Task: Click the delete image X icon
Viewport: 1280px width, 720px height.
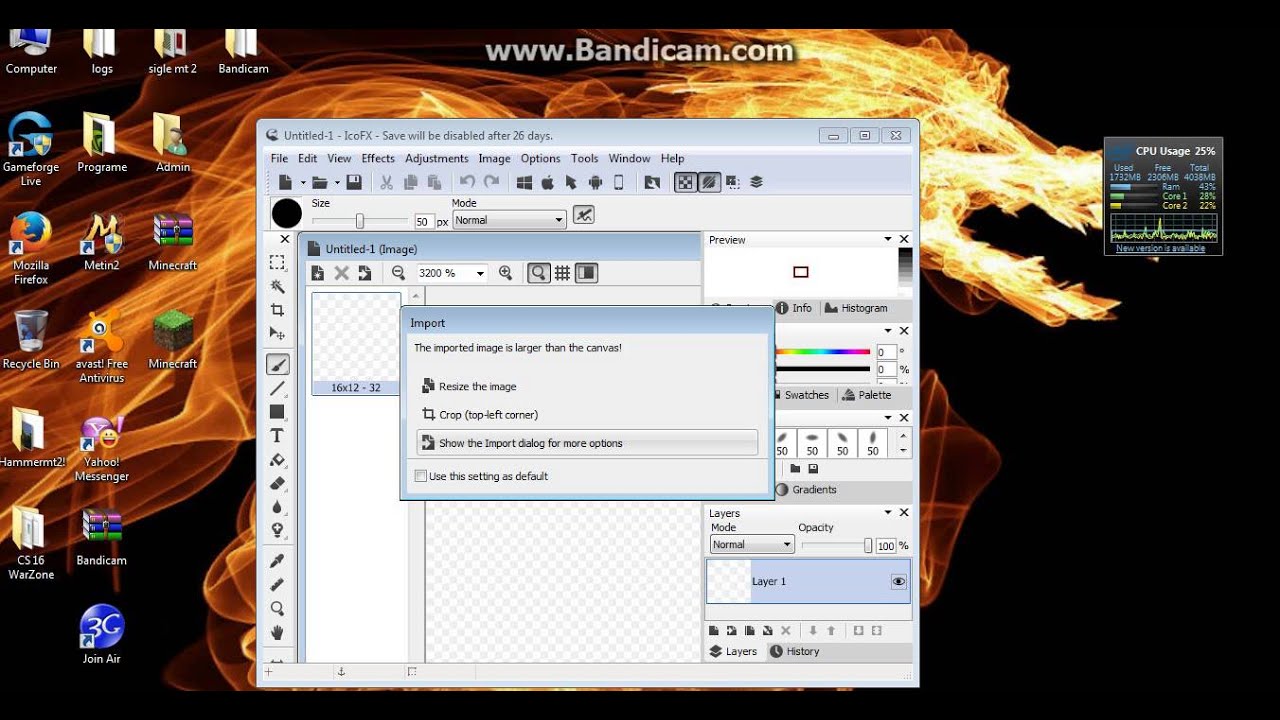Action: tap(341, 273)
